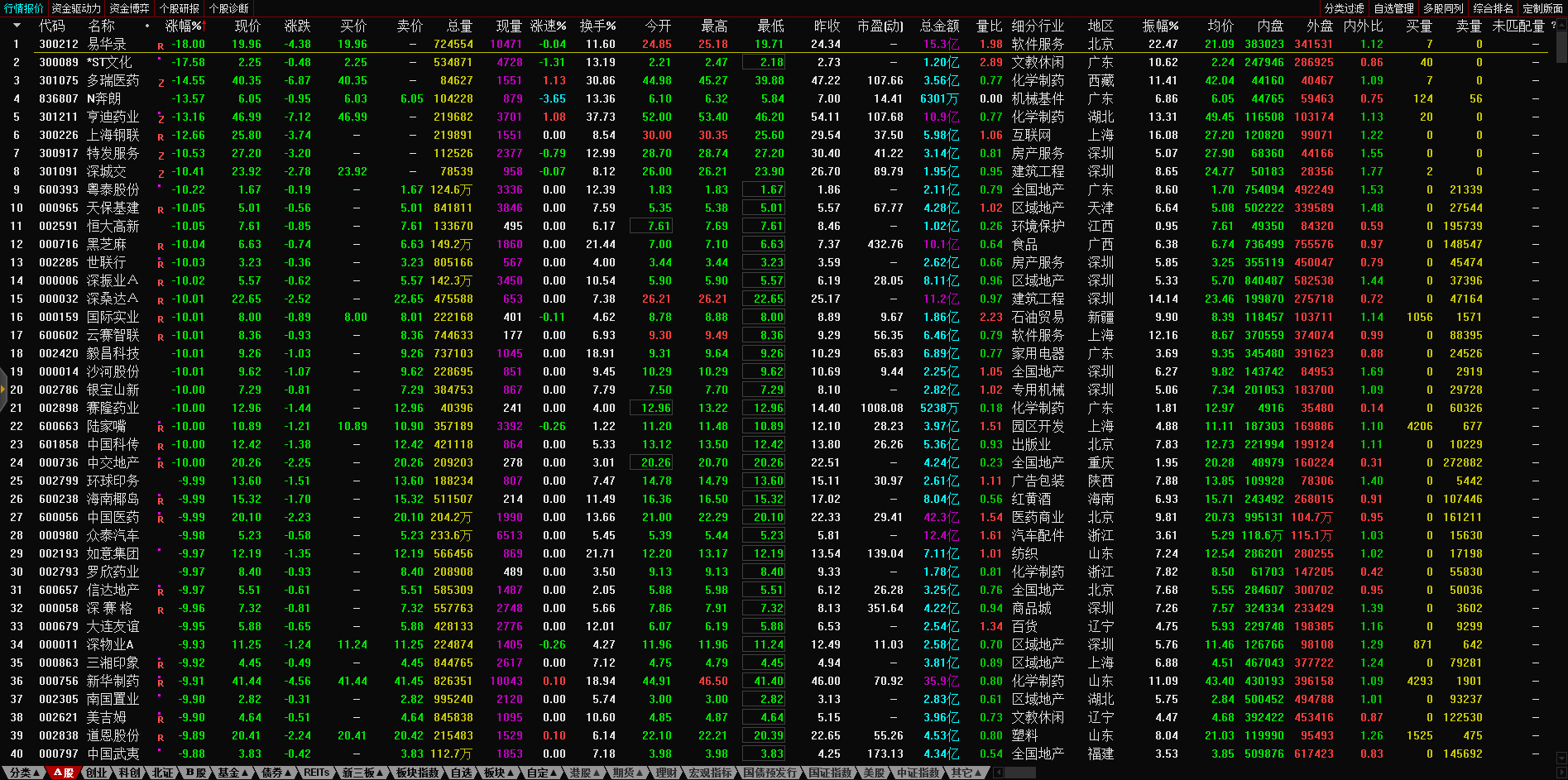Viewport: 1568px width, 780px height.
Task: Select the 创业 market tab
Action: pos(97,773)
